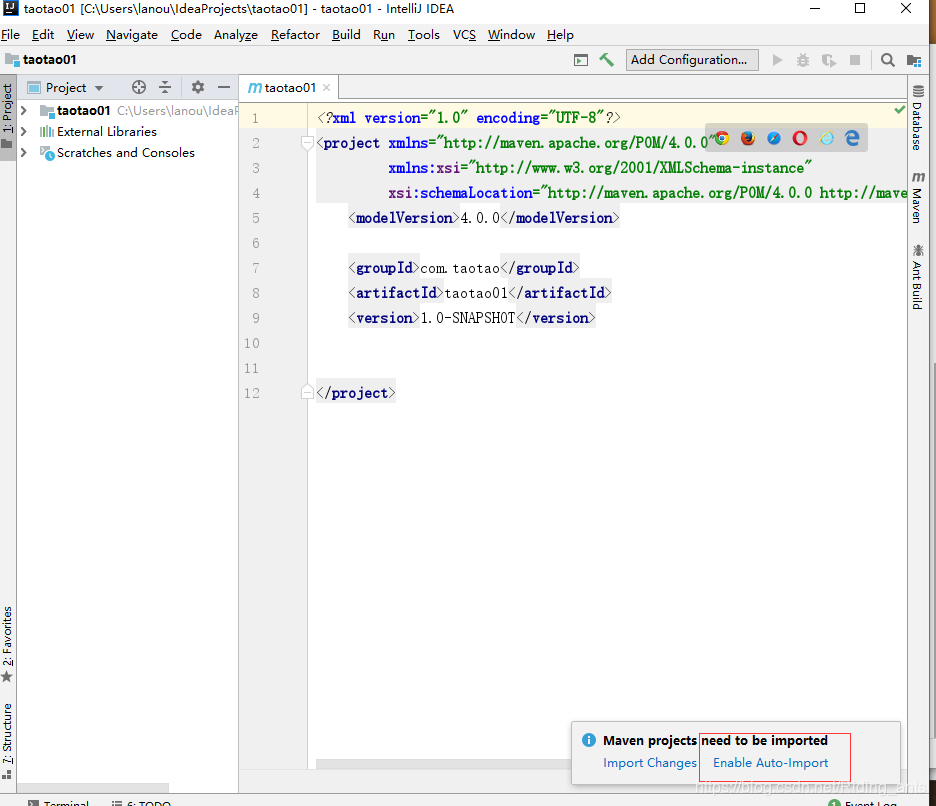Click the Stop square icon
The image size is (936, 806).
(x=855, y=60)
